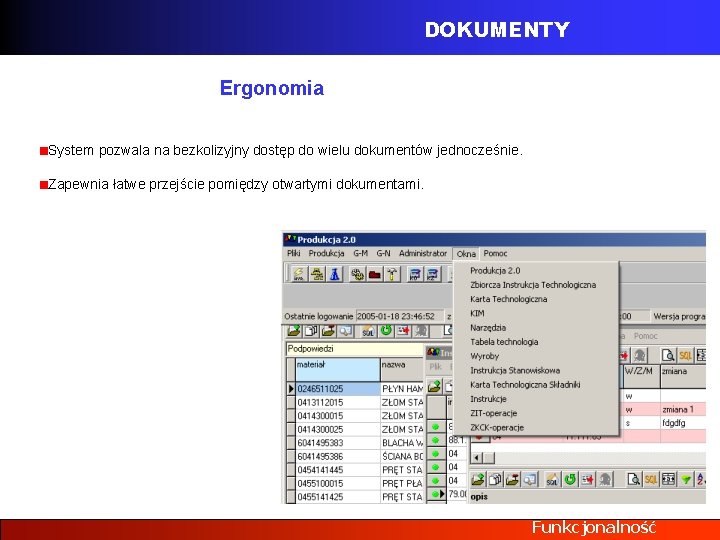Close the open Okna menu
Viewport: 720px width, 540px height.
[466, 253]
